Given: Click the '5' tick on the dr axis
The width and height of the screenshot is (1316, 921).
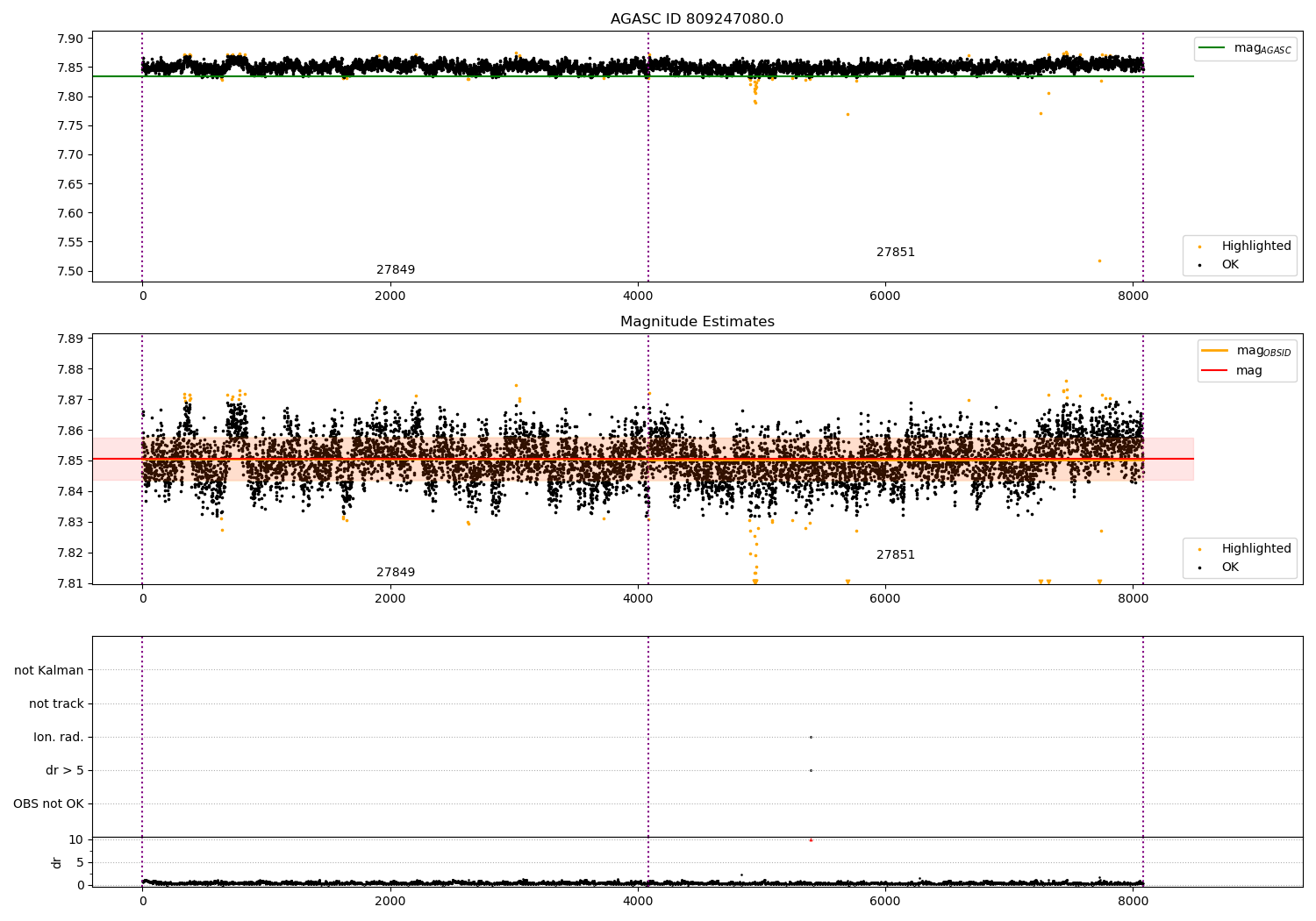Looking at the screenshot, I should (x=80, y=862).
